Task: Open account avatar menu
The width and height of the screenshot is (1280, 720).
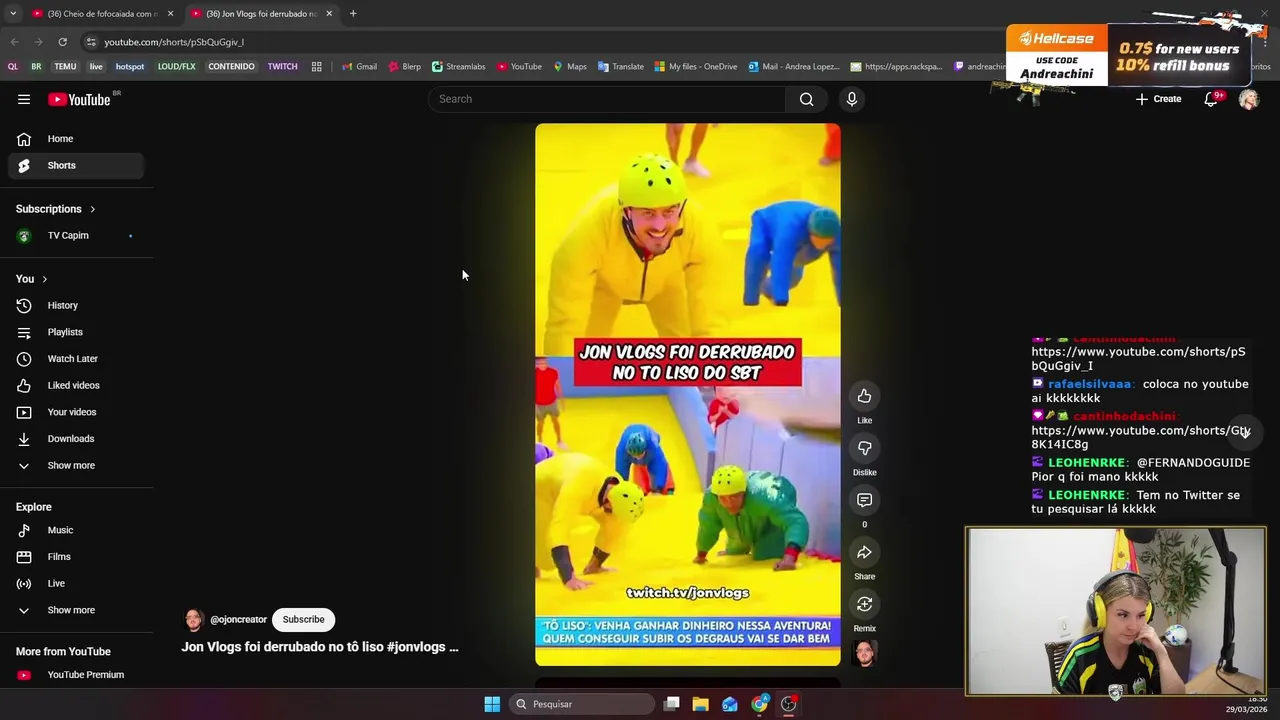Action: (x=1249, y=99)
